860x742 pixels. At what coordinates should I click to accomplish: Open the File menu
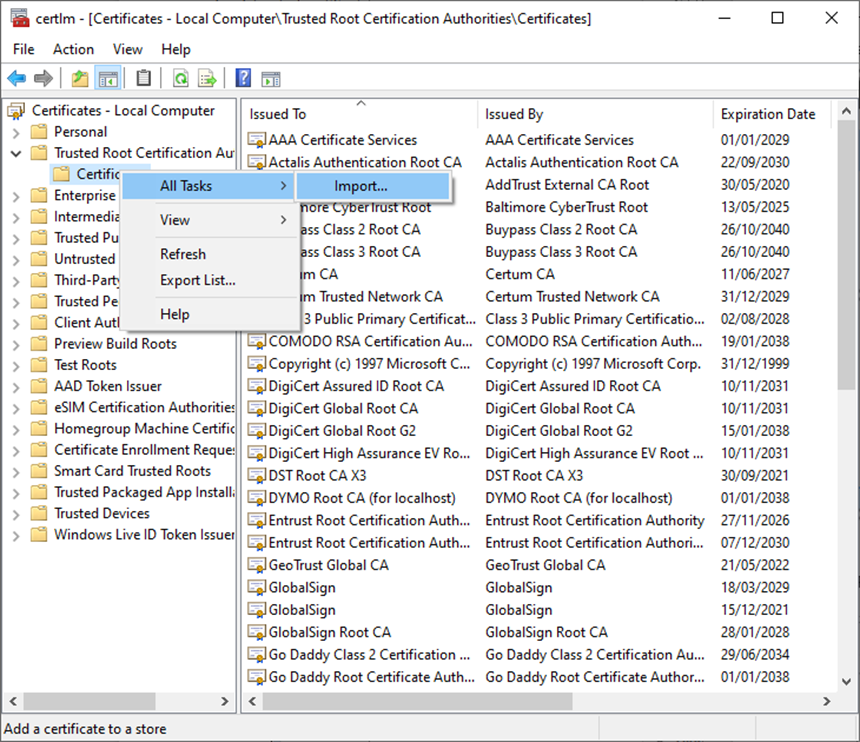point(24,49)
